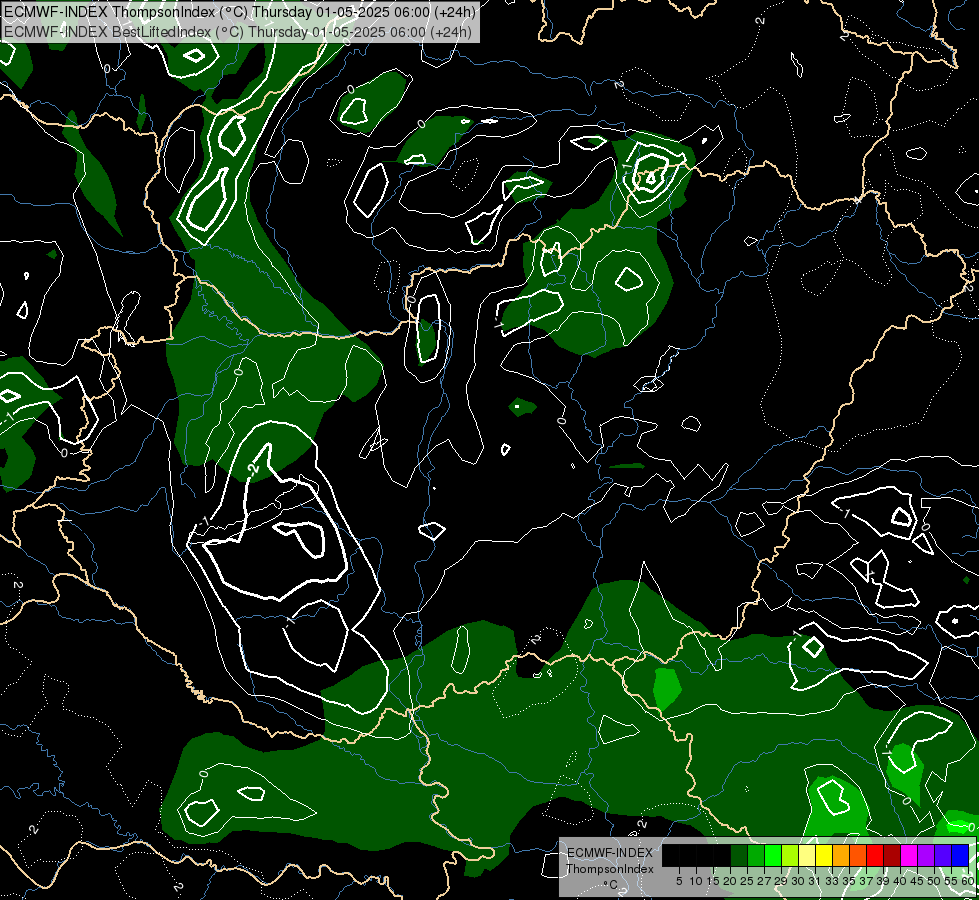Click the legend tick value 40

coord(900,881)
